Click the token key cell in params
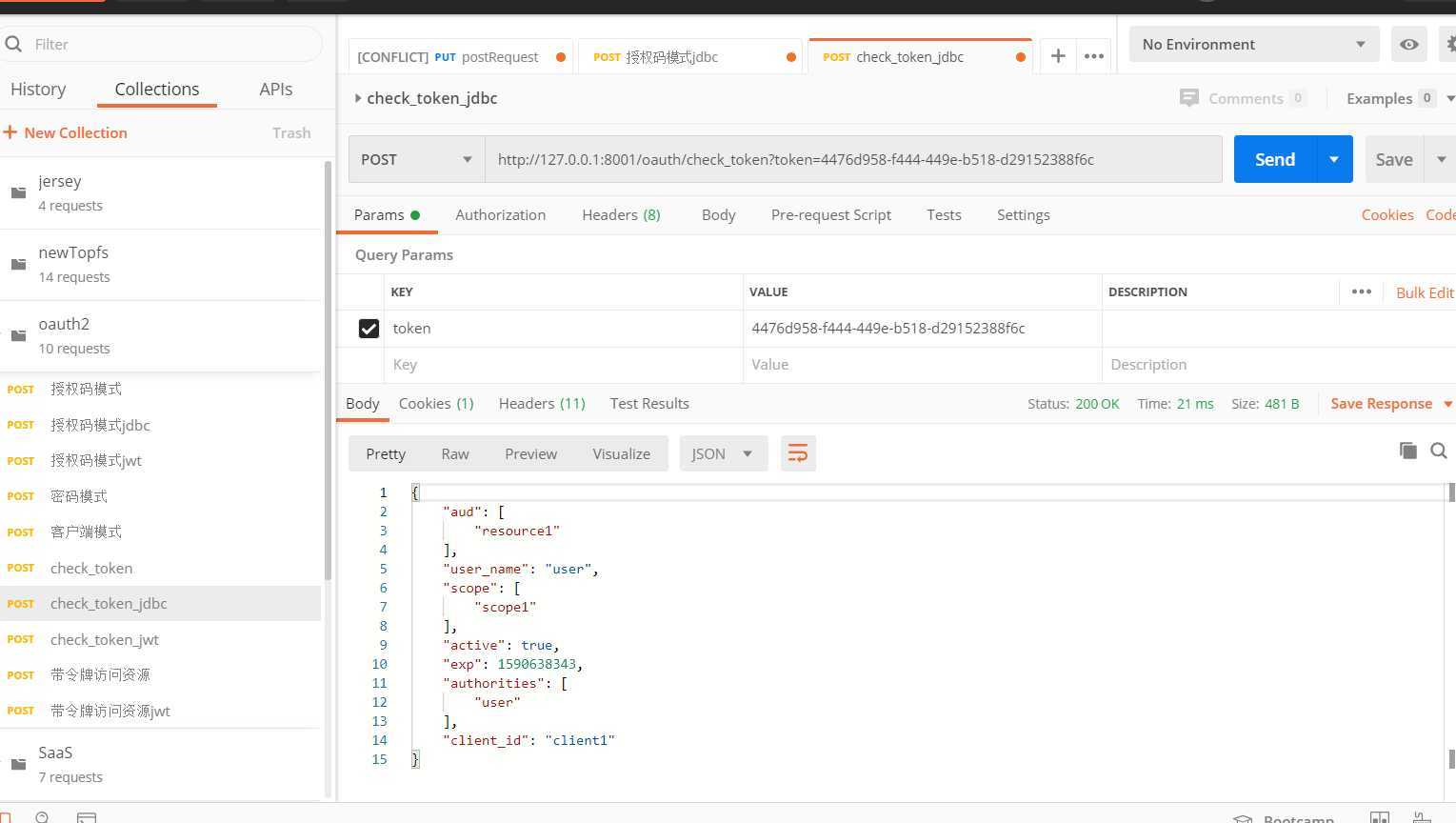The image size is (1456, 823). tap(564, 329)
